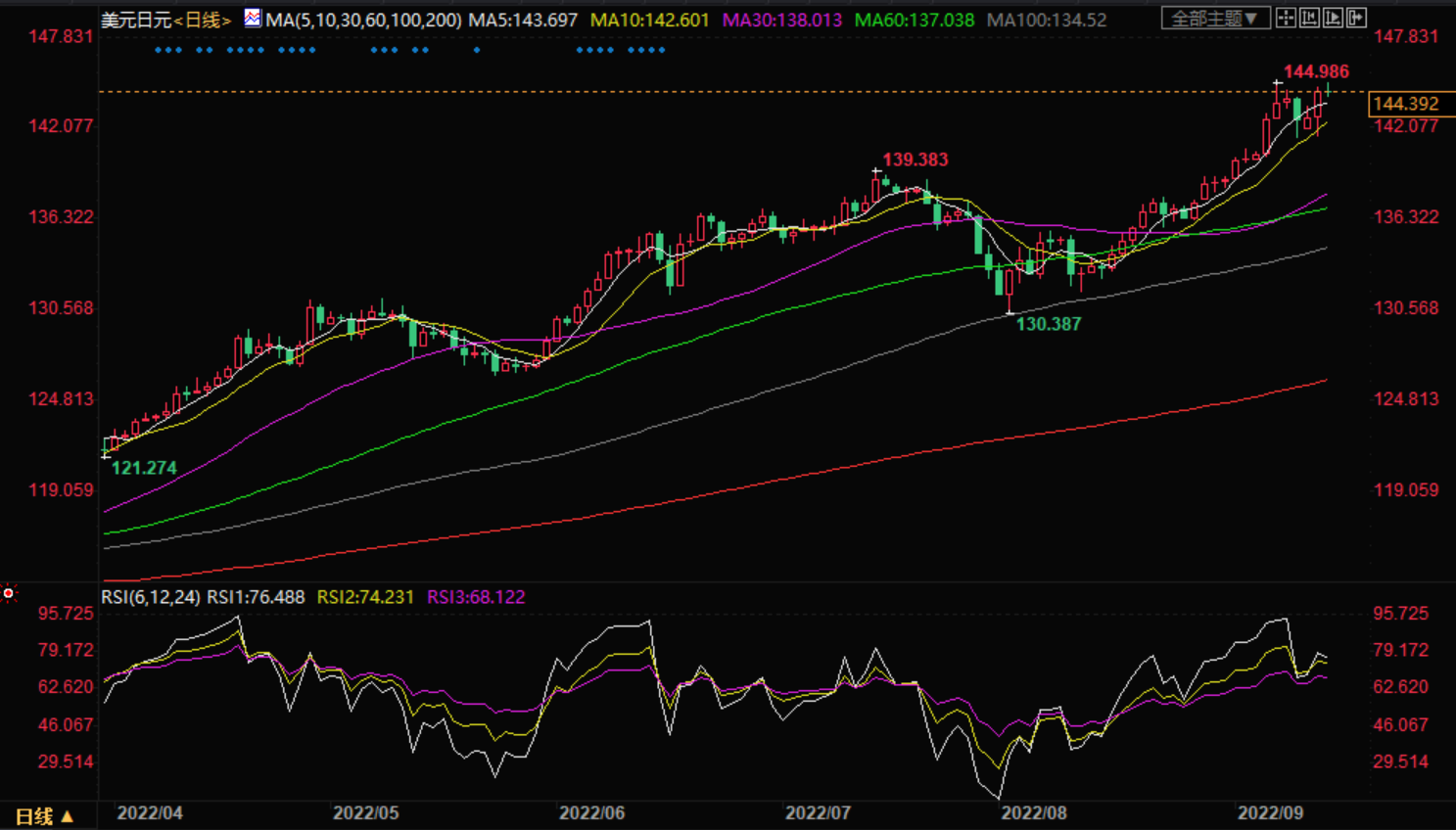Click the 130.387 low price label
The width and height of the screenshot is (1456, 830).
(1049, 324)
